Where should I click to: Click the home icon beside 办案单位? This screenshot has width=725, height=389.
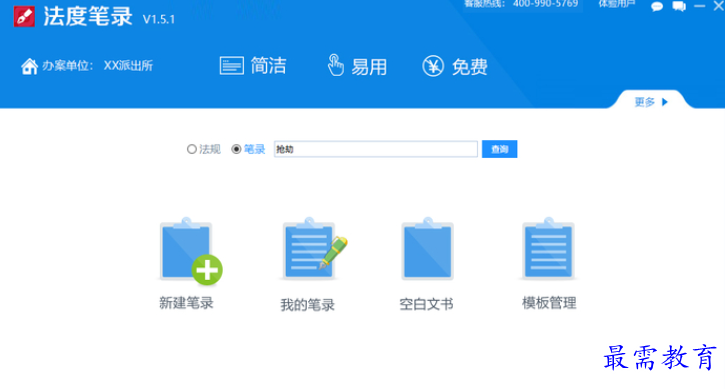(30, 66)
